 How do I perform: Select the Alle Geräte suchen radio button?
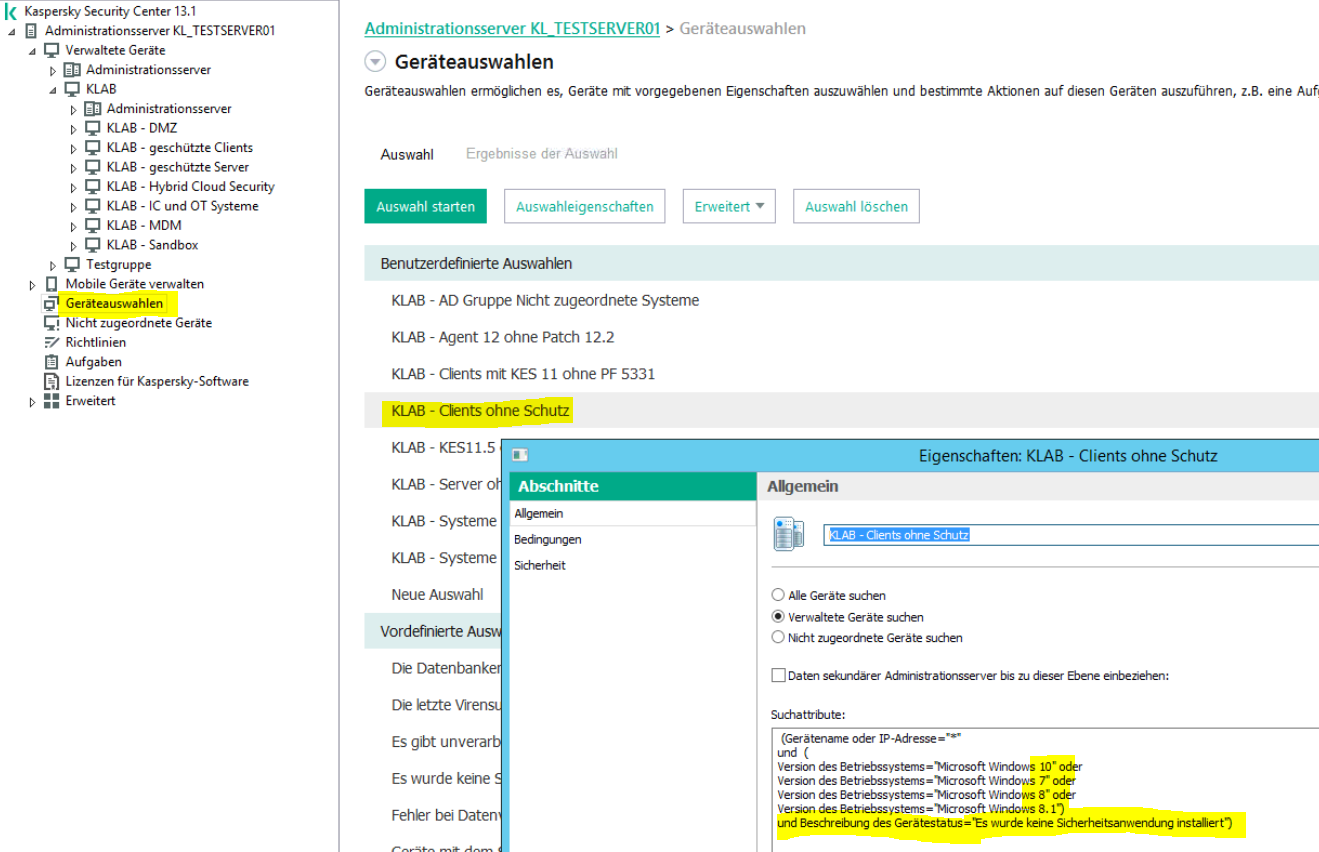click(x=778, y=596)
